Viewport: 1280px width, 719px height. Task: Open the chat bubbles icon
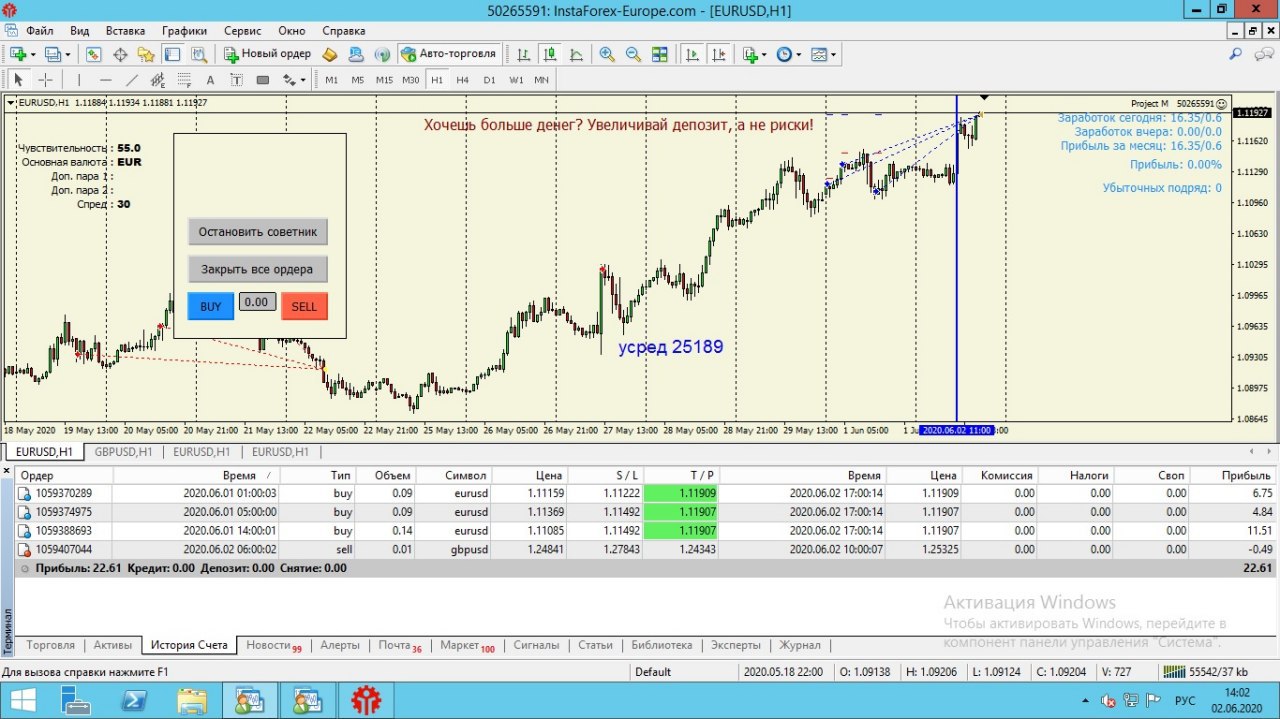pos(1263,54)
